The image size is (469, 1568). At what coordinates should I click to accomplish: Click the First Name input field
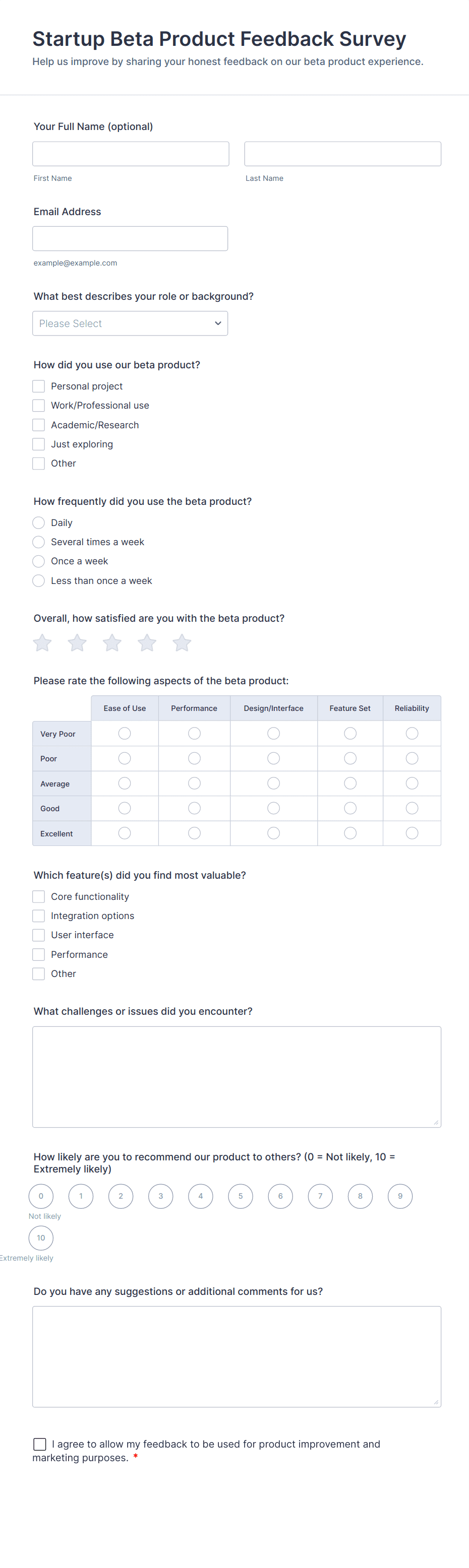pyautogui.click(x=130, y=154)
